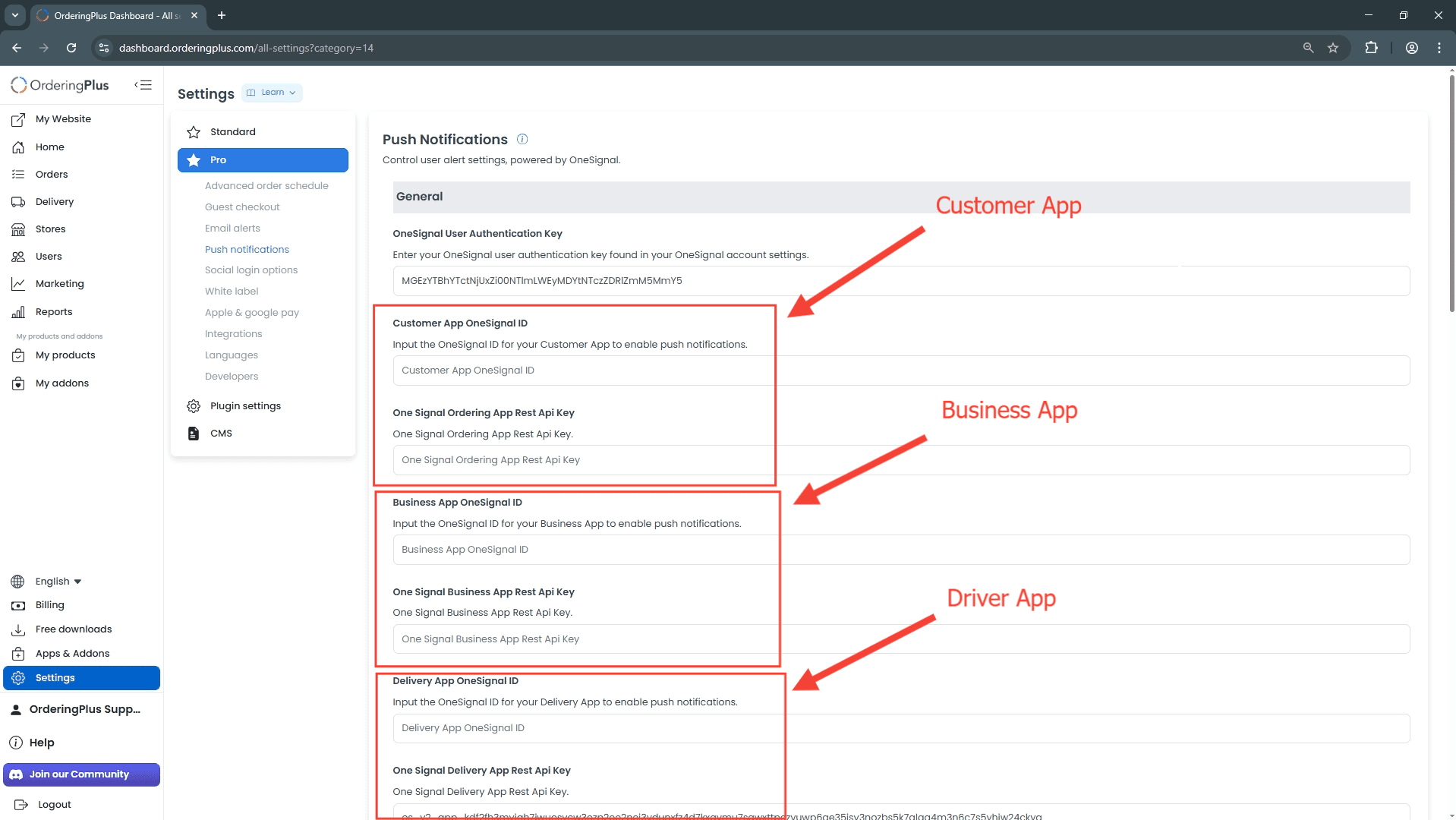Open Advanced order schedule settings
Image resolution: width=1456 pixels, height=820 pixels.
point(266,186)
